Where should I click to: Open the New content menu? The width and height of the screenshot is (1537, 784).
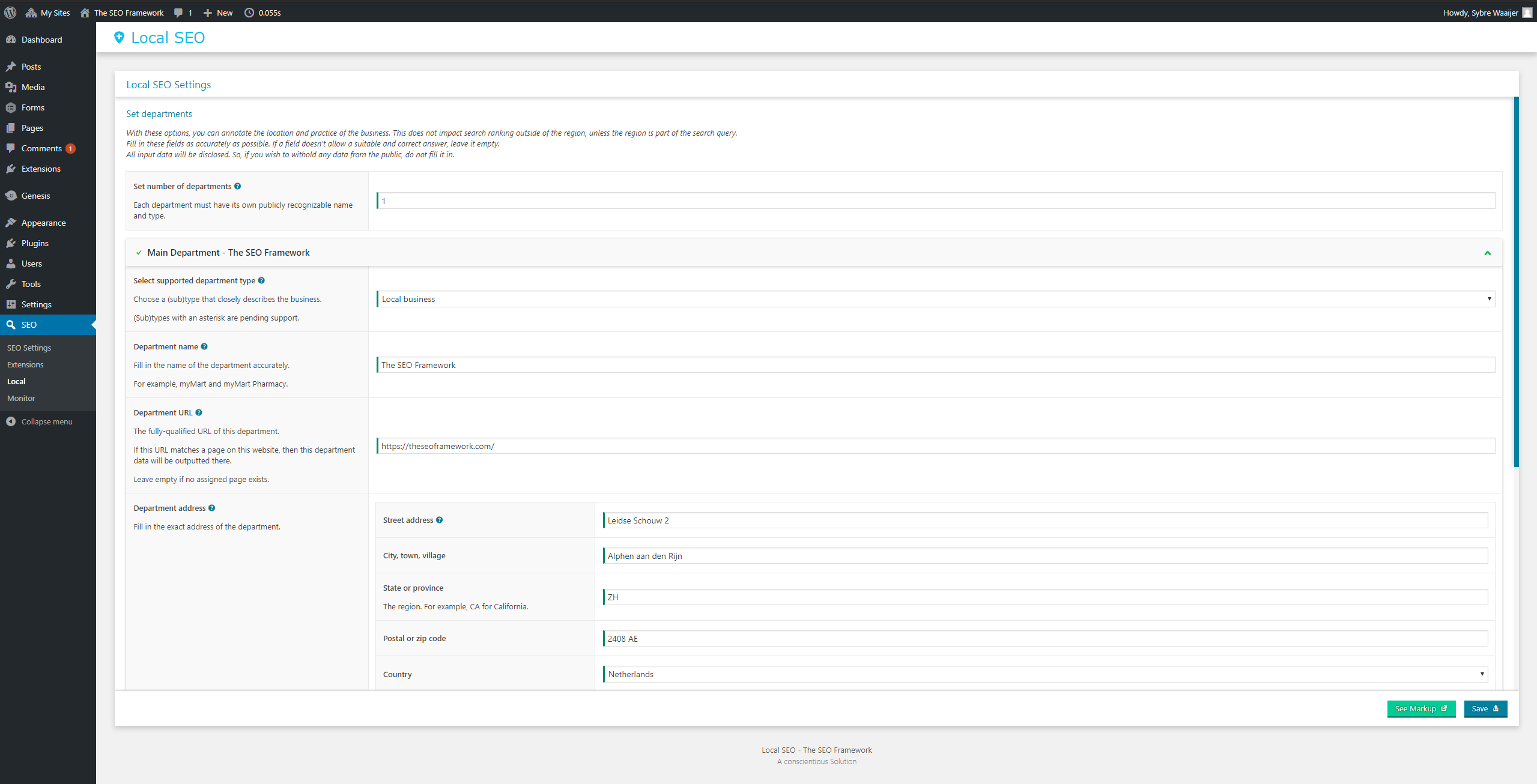coord(218,13)
